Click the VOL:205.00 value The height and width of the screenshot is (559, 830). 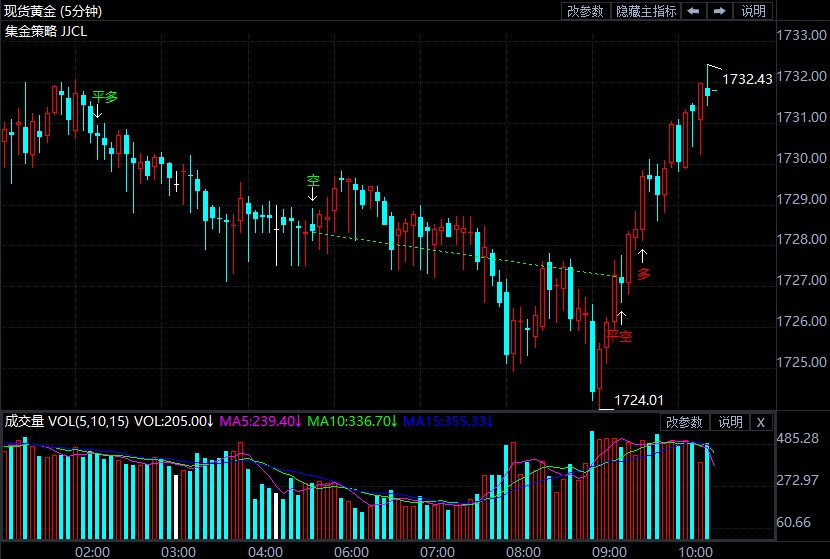(174, 421)
